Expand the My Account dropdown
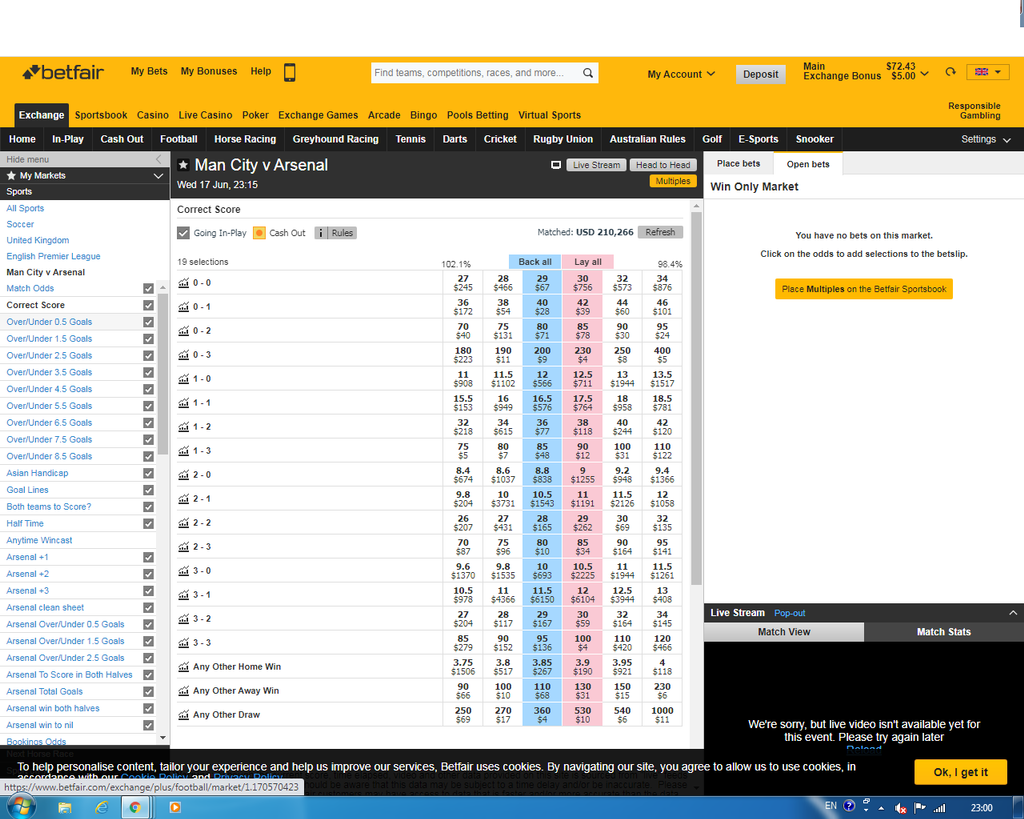 click(681, 74)
